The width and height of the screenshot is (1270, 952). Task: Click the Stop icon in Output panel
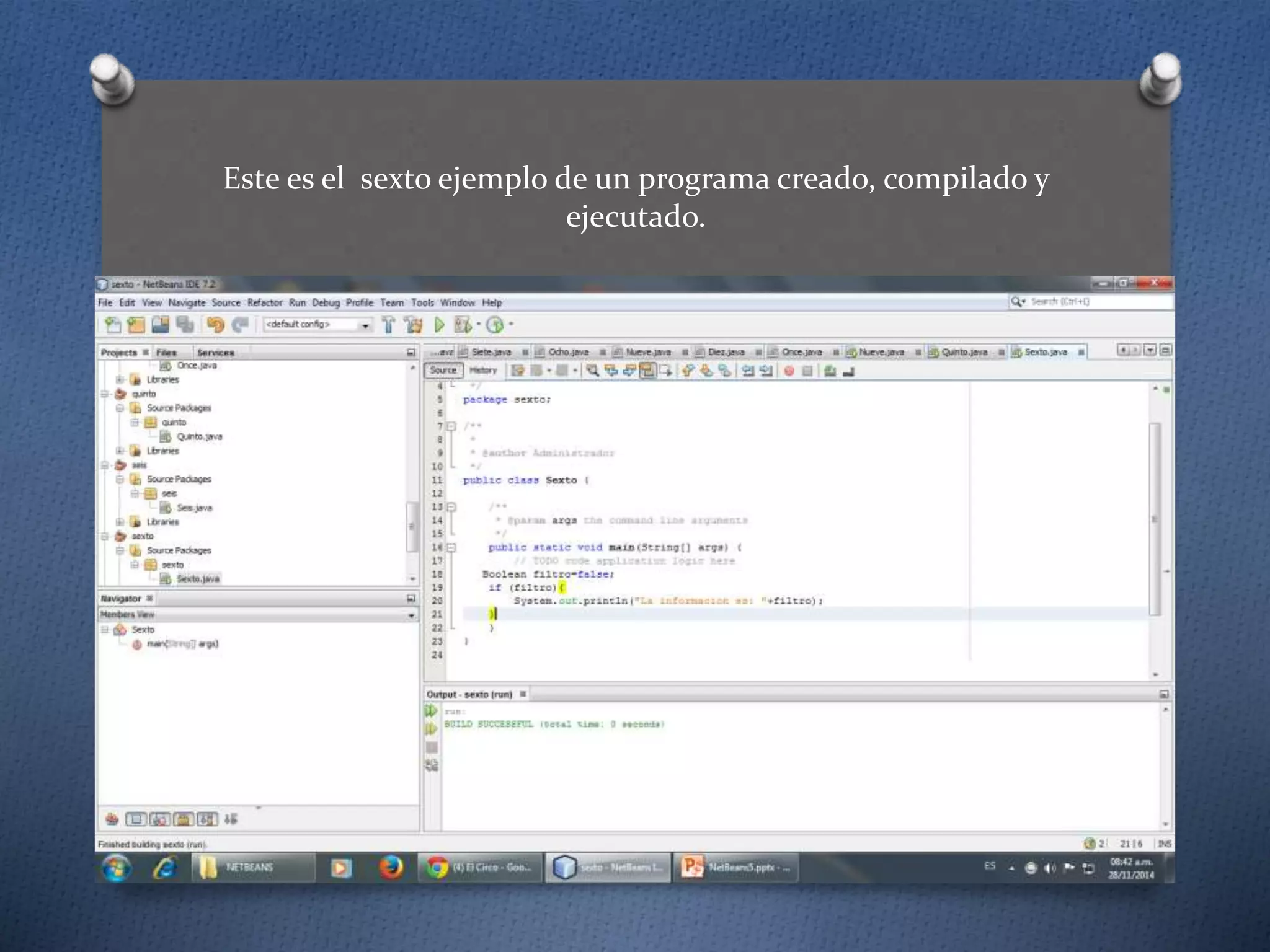(432, 747)
